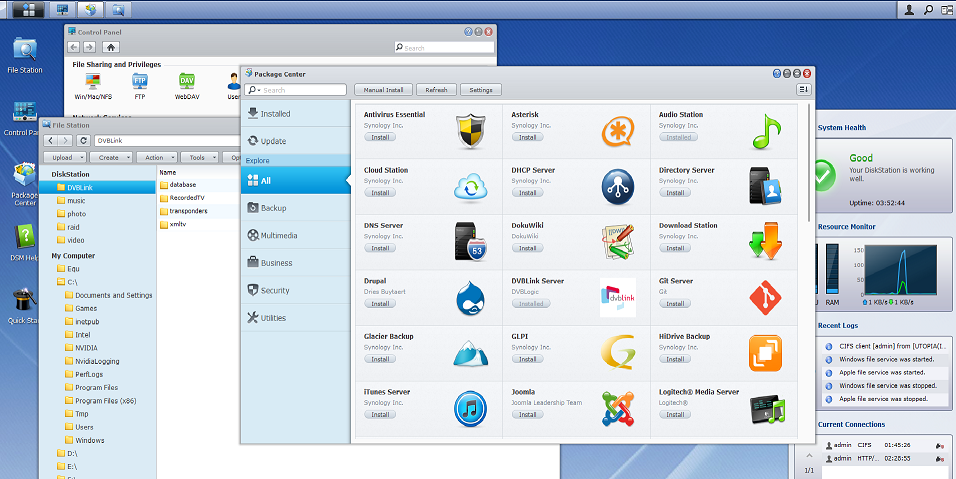Open DSM Help desktop icon

pyautogui.click(x=25, y=243)
